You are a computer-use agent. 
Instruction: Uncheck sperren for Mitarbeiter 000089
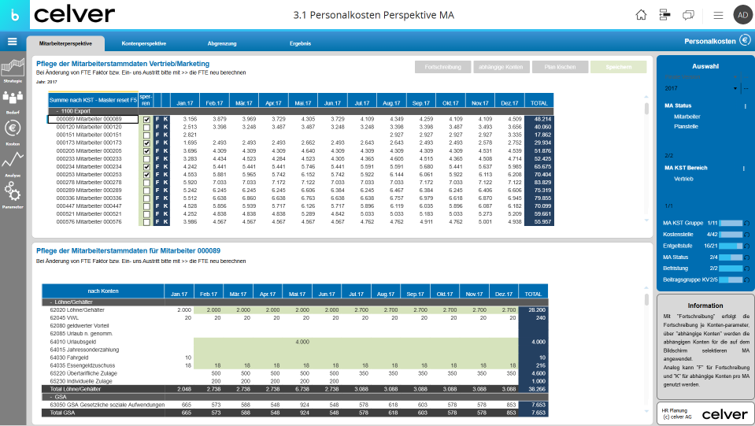pos(146,119)
